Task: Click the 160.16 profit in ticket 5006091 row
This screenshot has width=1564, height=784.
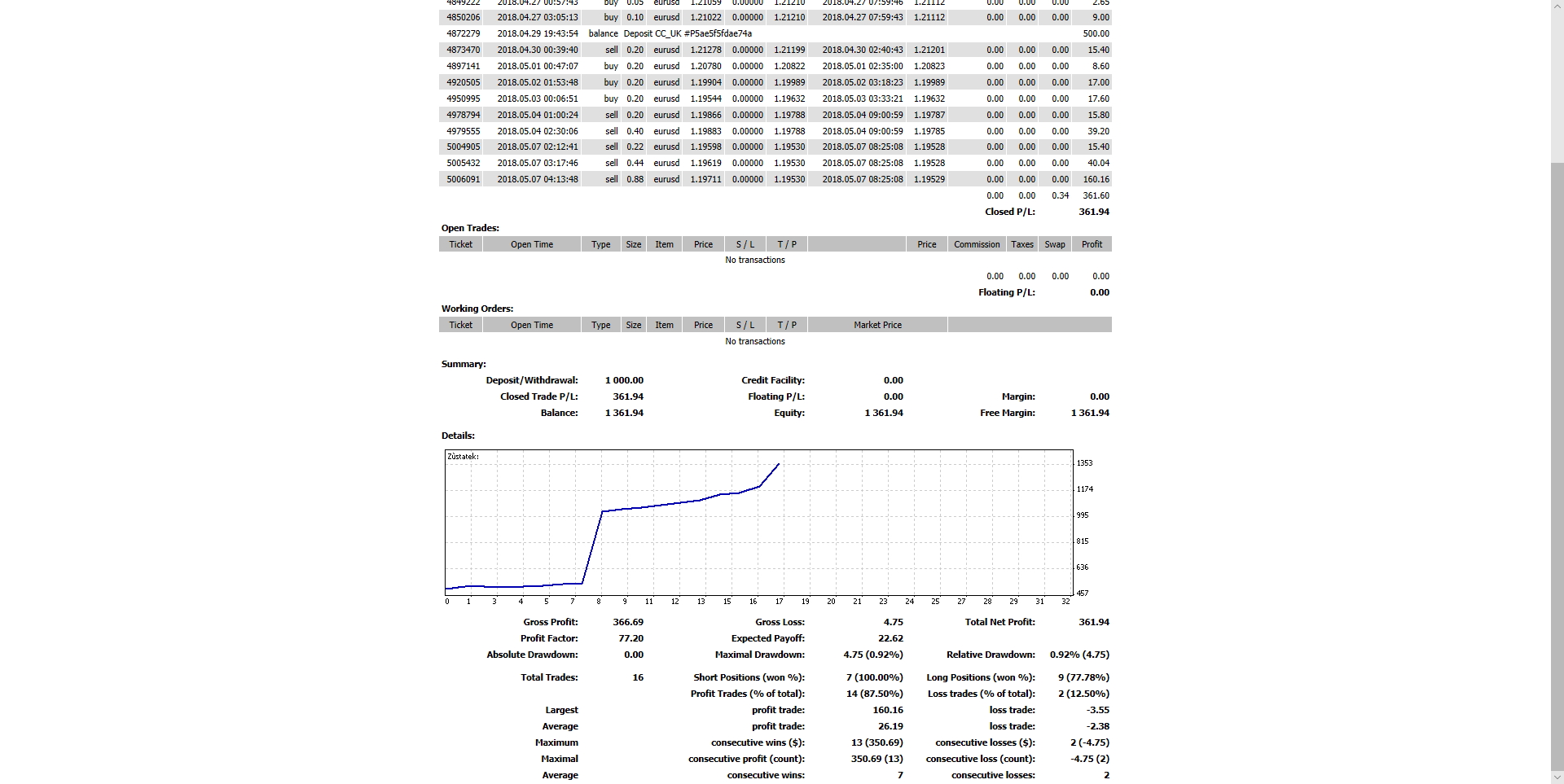Action: [x=1096, y=179]
